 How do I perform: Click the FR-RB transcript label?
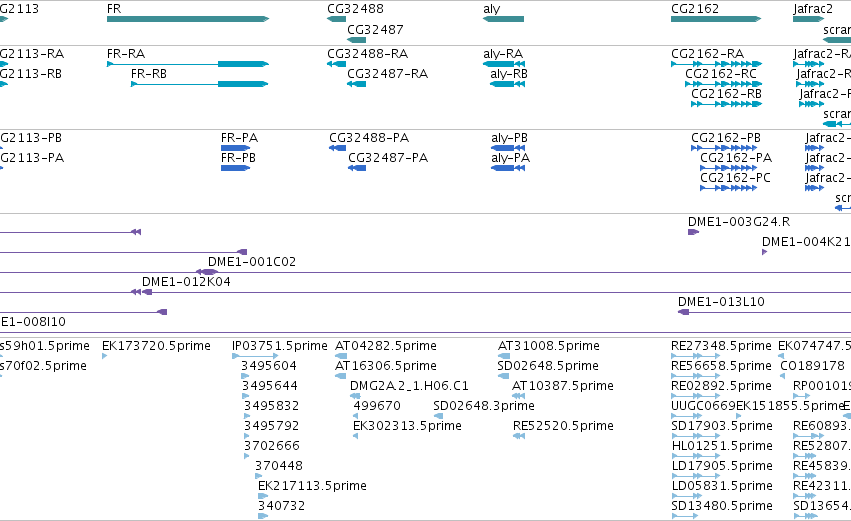149,74
